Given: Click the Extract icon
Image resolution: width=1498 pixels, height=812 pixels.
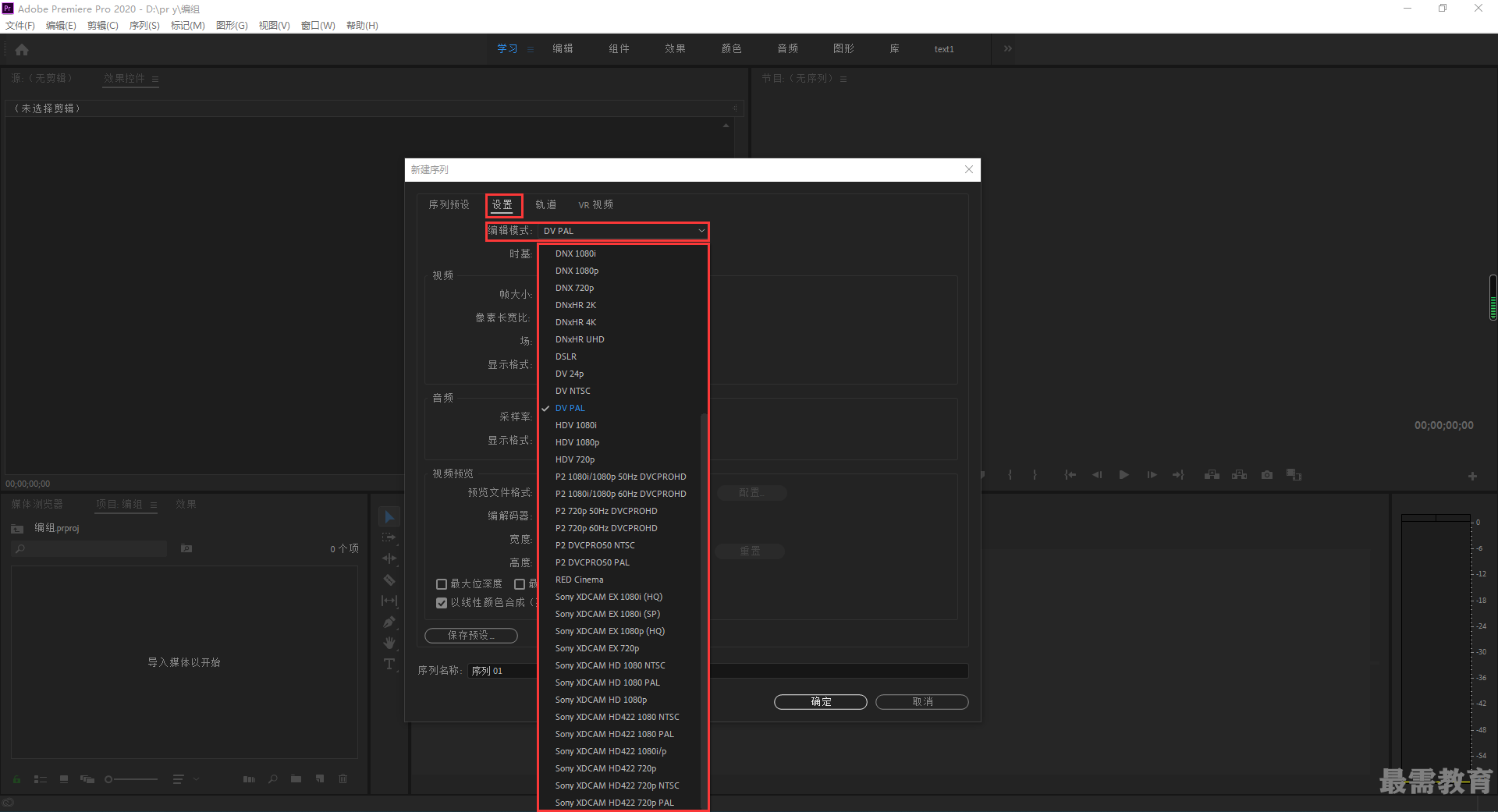Looking at the screenshot, I should 1239,474.
